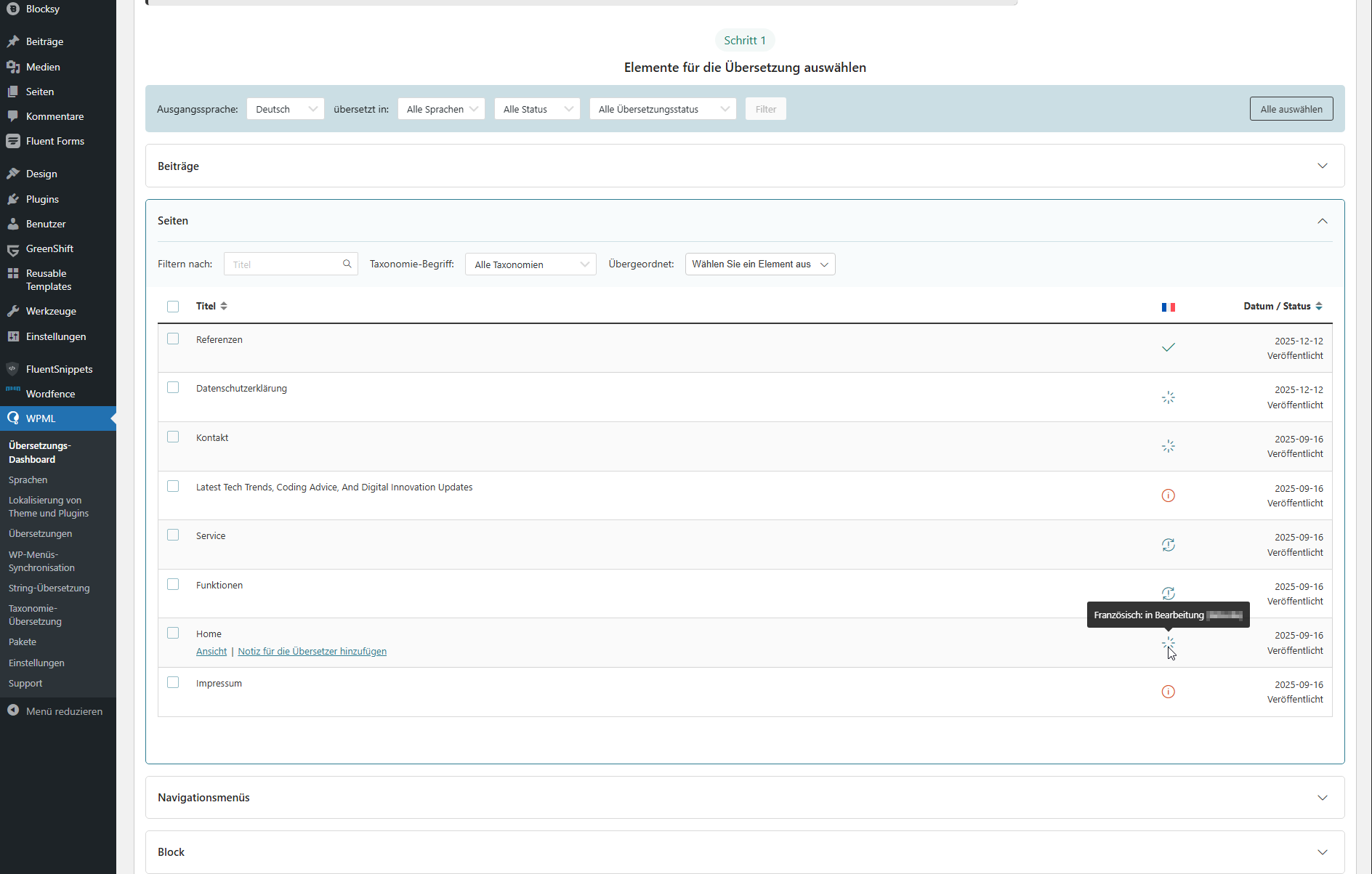Click the translation complete checkmark for Referenzen
This screenshot has width=1372, height=874.
(1168, 347)
